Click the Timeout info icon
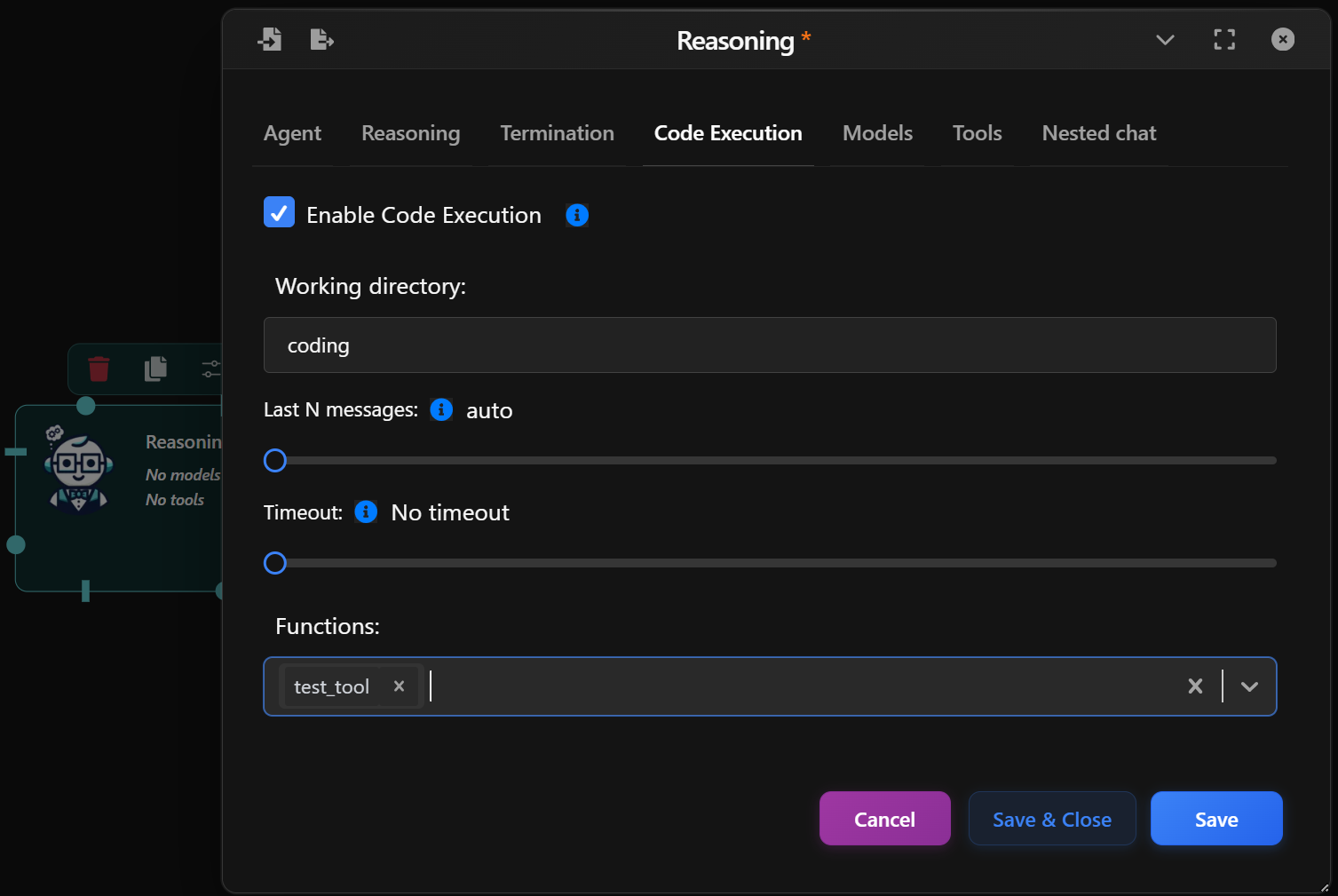Viewport: 1338px width, 896px height. 366,511
